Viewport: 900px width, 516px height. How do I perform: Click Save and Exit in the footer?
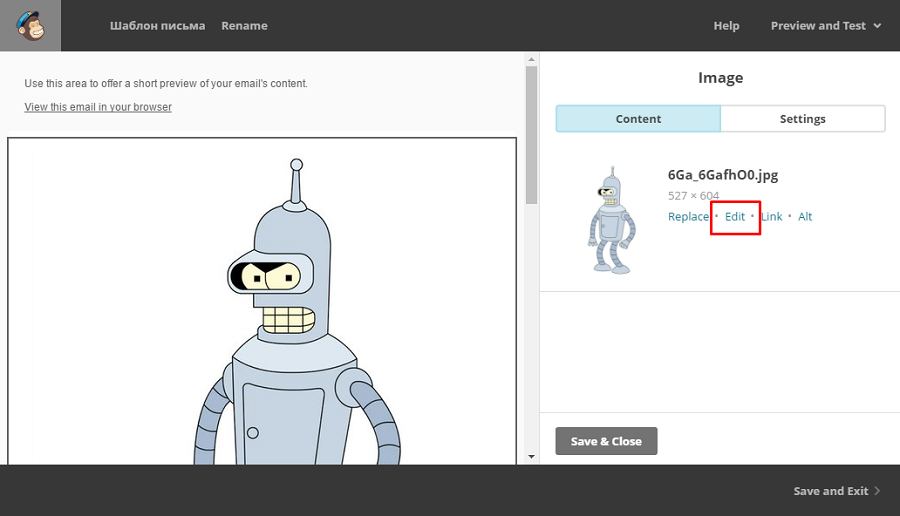(x=831, y=491)
